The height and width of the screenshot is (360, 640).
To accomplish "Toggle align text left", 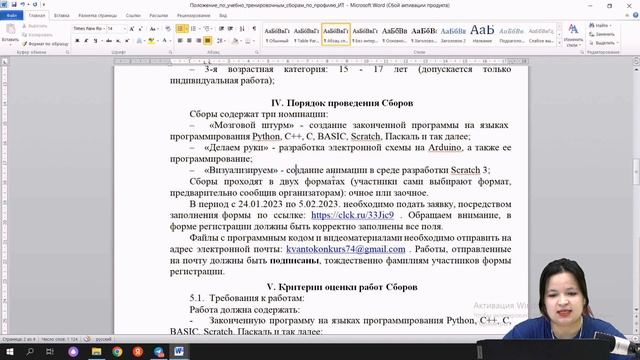I will (180, 41).
